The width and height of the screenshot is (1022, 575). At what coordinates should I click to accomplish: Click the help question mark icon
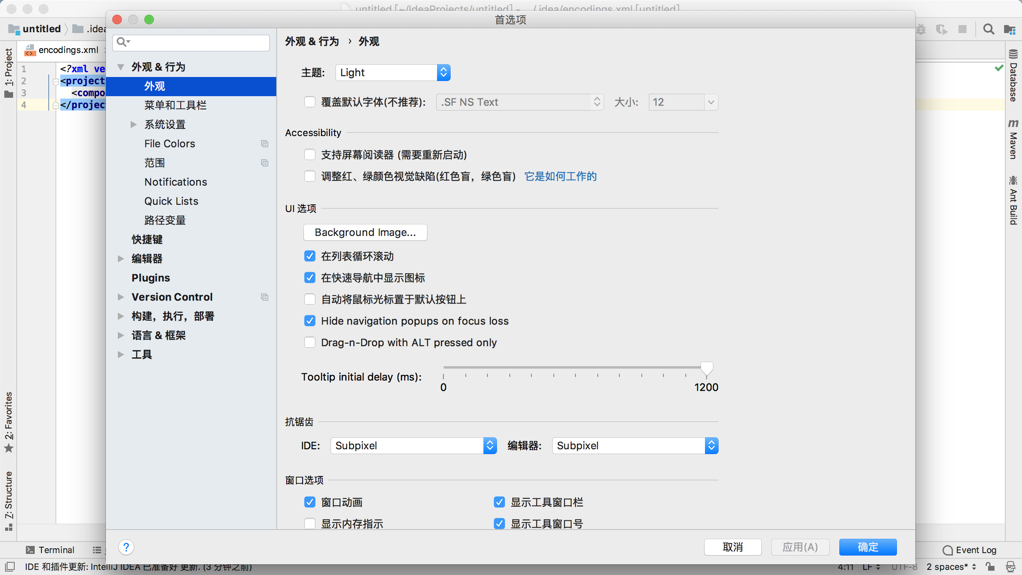click(x=126, y=547)
